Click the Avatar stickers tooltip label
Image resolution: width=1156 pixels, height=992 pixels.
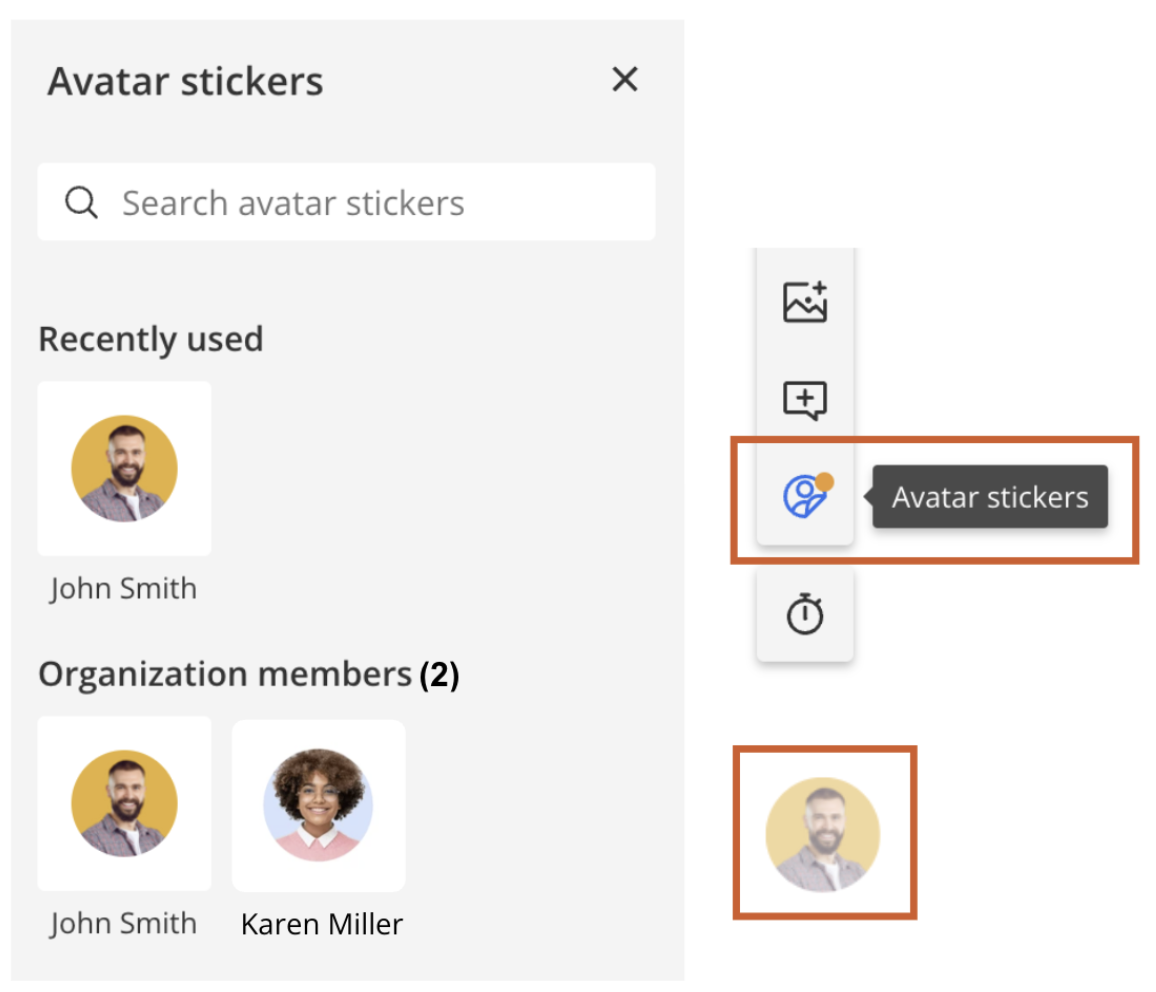(x=990, y=497)
